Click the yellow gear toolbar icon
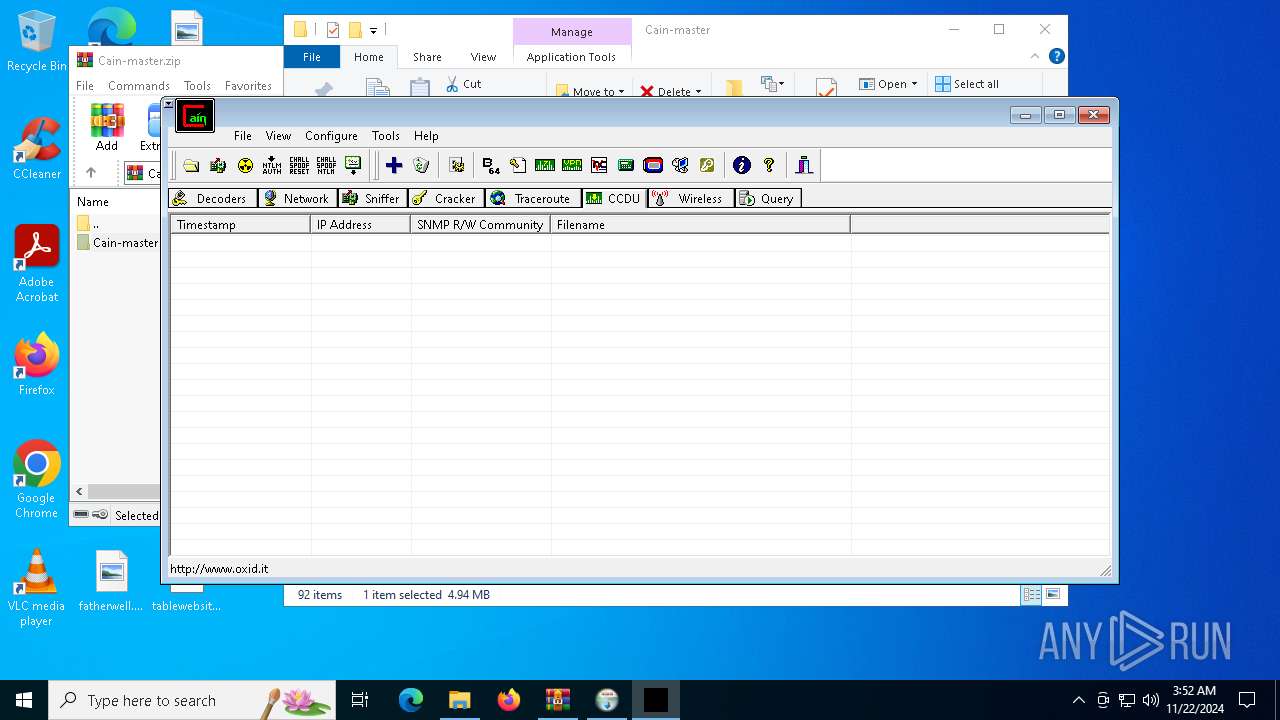1280x720 pixels. (x=457, y=166)
